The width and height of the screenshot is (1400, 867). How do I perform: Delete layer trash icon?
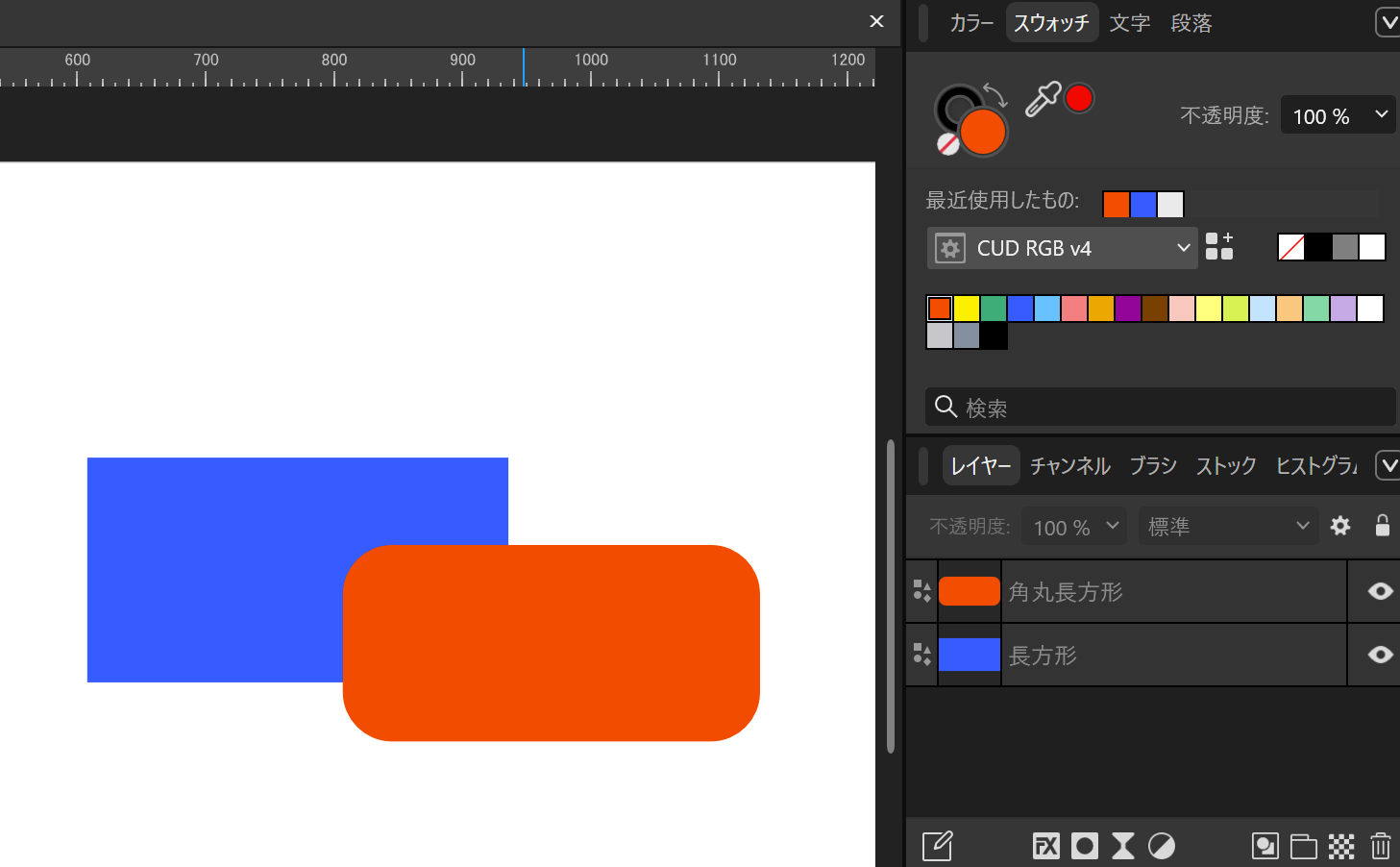point(1381,846)
